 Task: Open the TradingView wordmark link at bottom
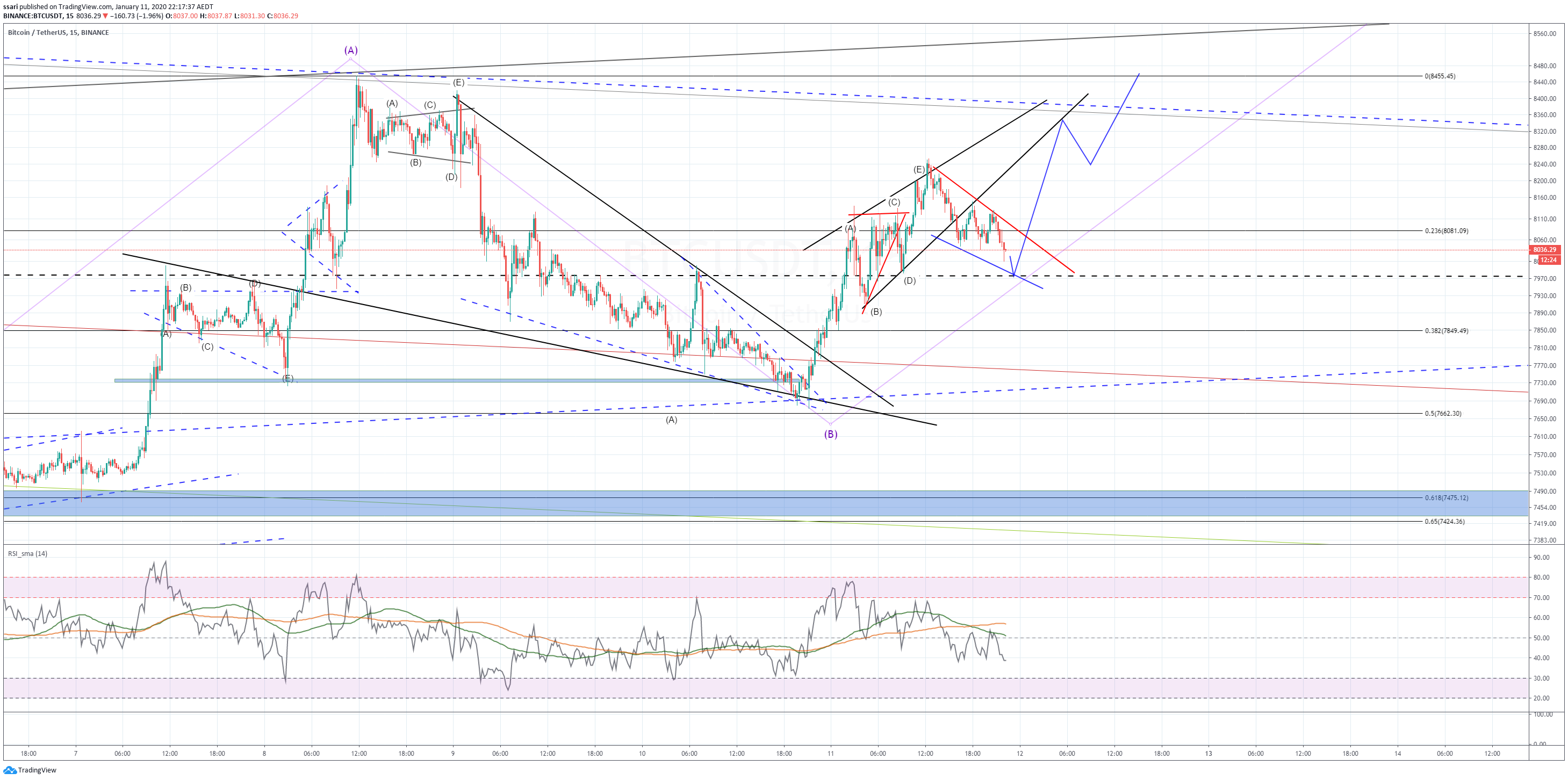37,770
